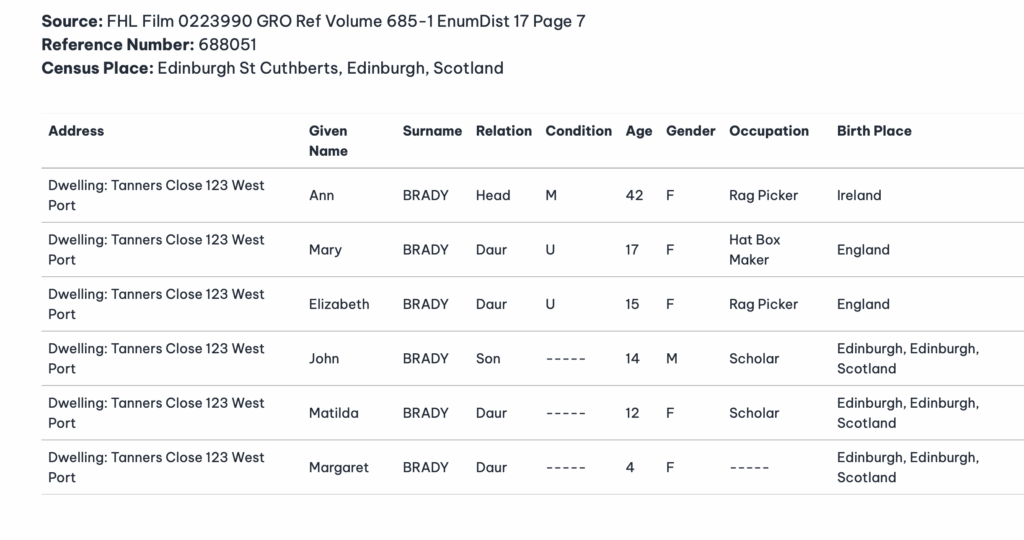This screenshot has height=540, width=1024.
Task: Click the given name Margaret
Action: (x=339, y=467)
